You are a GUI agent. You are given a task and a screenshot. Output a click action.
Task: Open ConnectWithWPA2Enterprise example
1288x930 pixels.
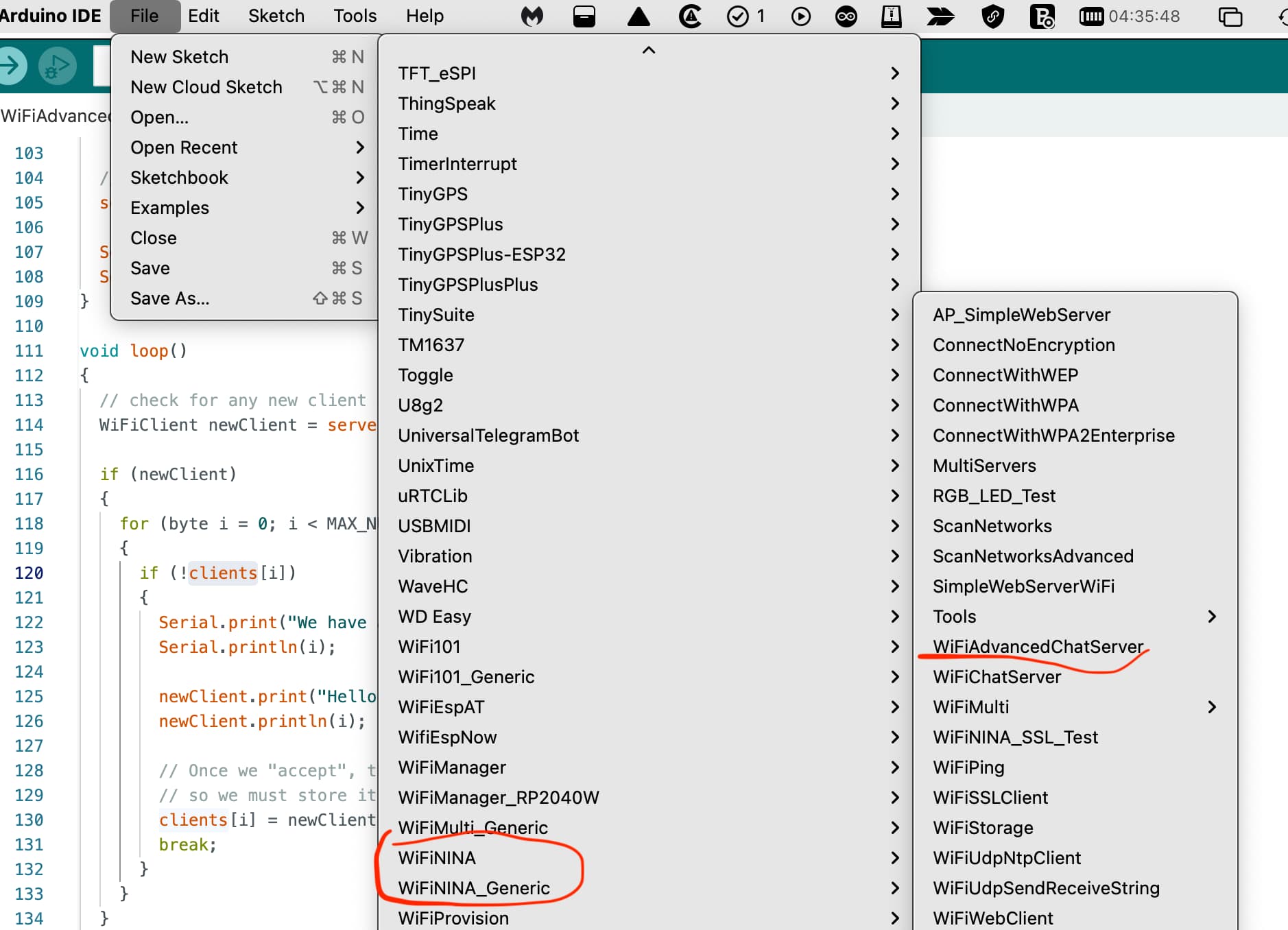1075,436
